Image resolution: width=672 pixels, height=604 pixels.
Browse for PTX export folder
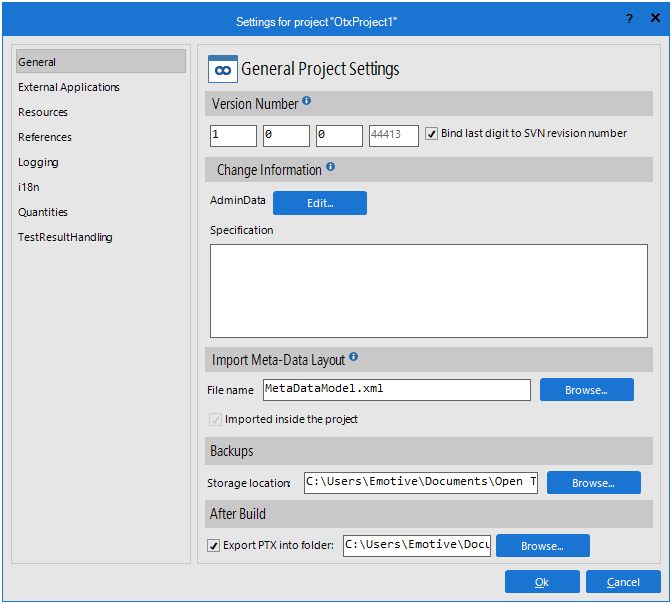pyautogui.click(x=543, y=546)
